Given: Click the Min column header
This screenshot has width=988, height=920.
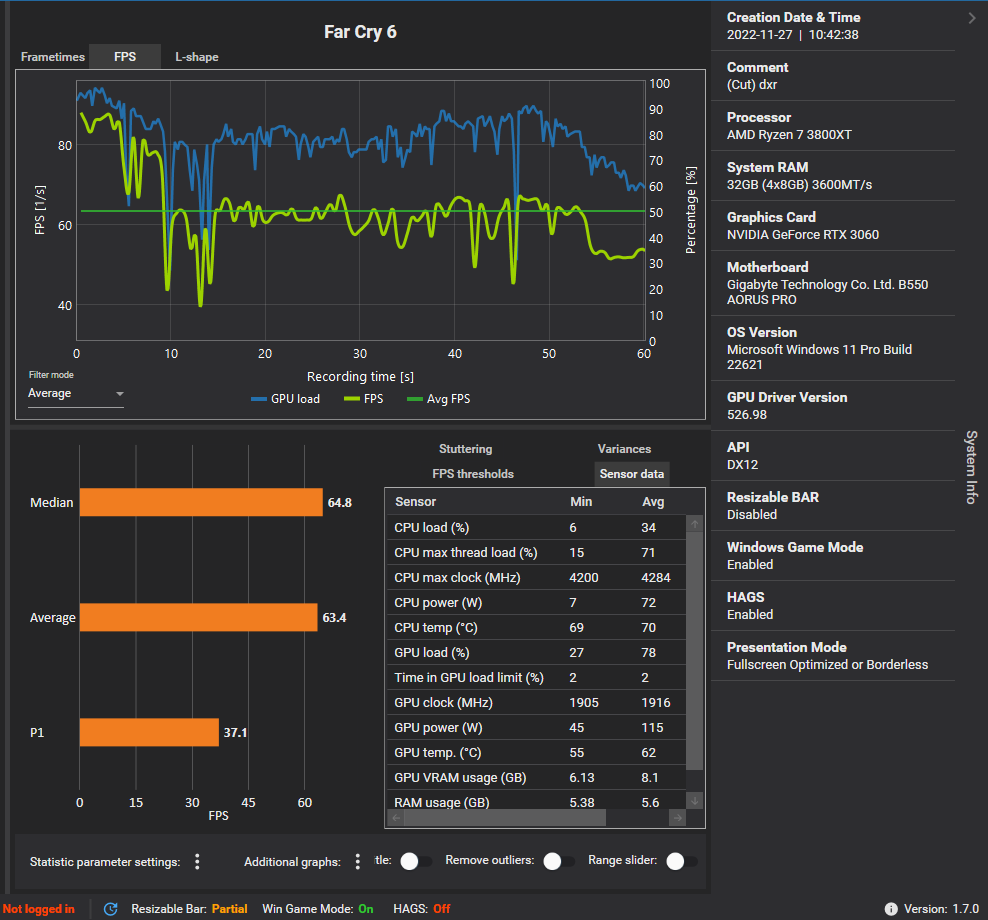Looking at the screenshot, I should (581, 502).
